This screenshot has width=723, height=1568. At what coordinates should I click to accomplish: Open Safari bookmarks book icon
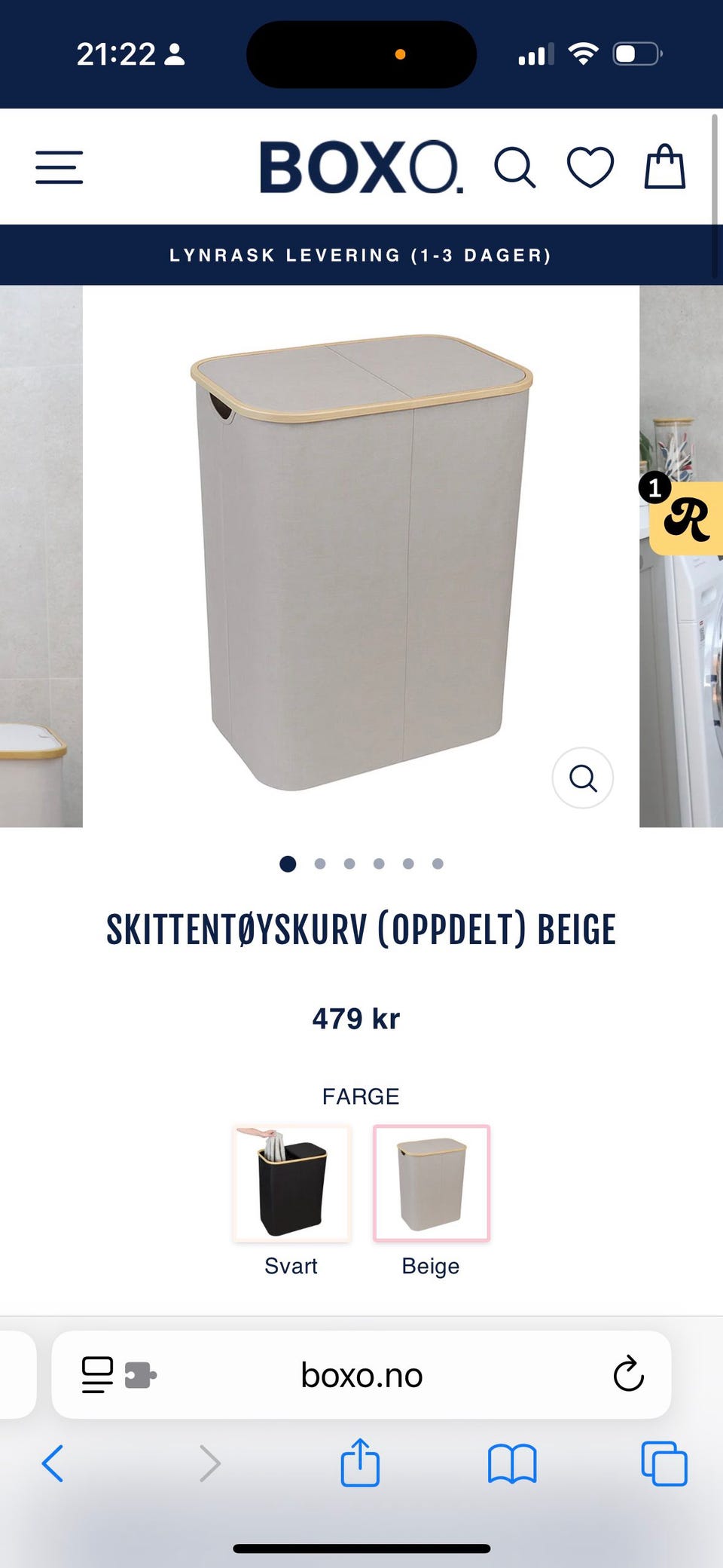point(512,1464)
